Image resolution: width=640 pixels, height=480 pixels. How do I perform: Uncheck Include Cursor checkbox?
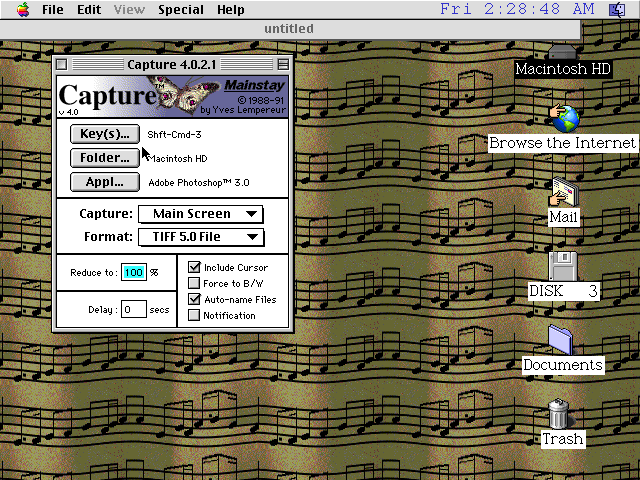(x=194, y=267)
